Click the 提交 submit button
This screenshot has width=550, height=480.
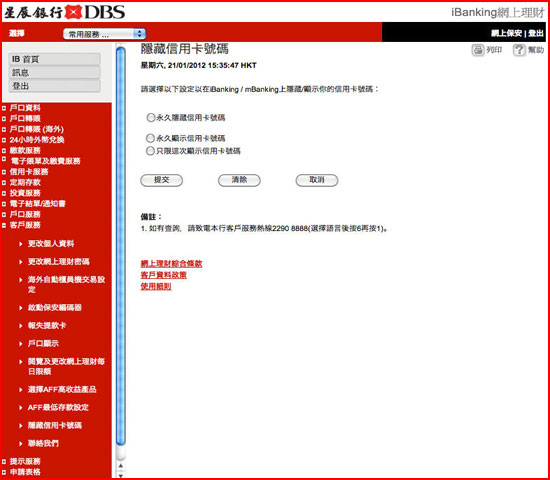coord(161,180)
